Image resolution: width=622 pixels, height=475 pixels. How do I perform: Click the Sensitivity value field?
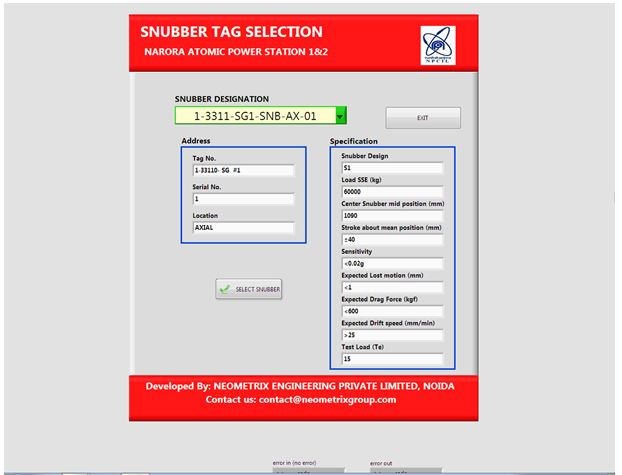point(390,263)
